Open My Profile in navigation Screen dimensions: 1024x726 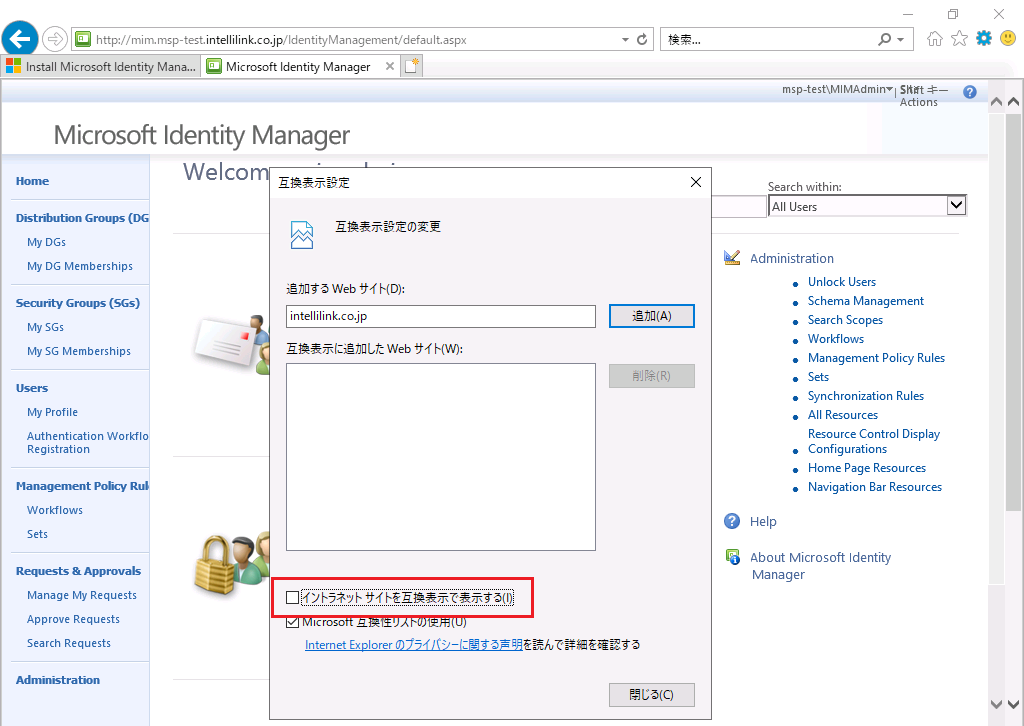tap(52, 412)
